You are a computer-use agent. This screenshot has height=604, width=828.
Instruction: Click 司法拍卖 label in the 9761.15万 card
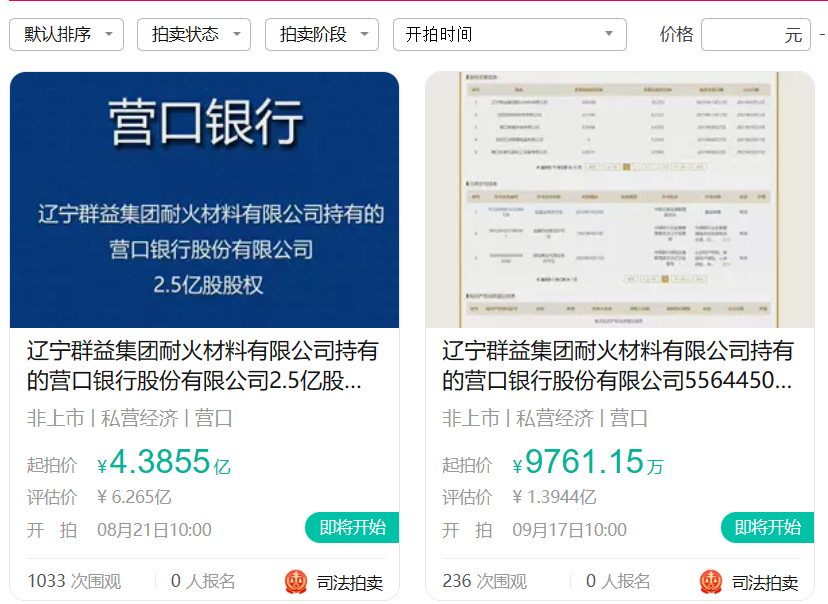[765, 583]
